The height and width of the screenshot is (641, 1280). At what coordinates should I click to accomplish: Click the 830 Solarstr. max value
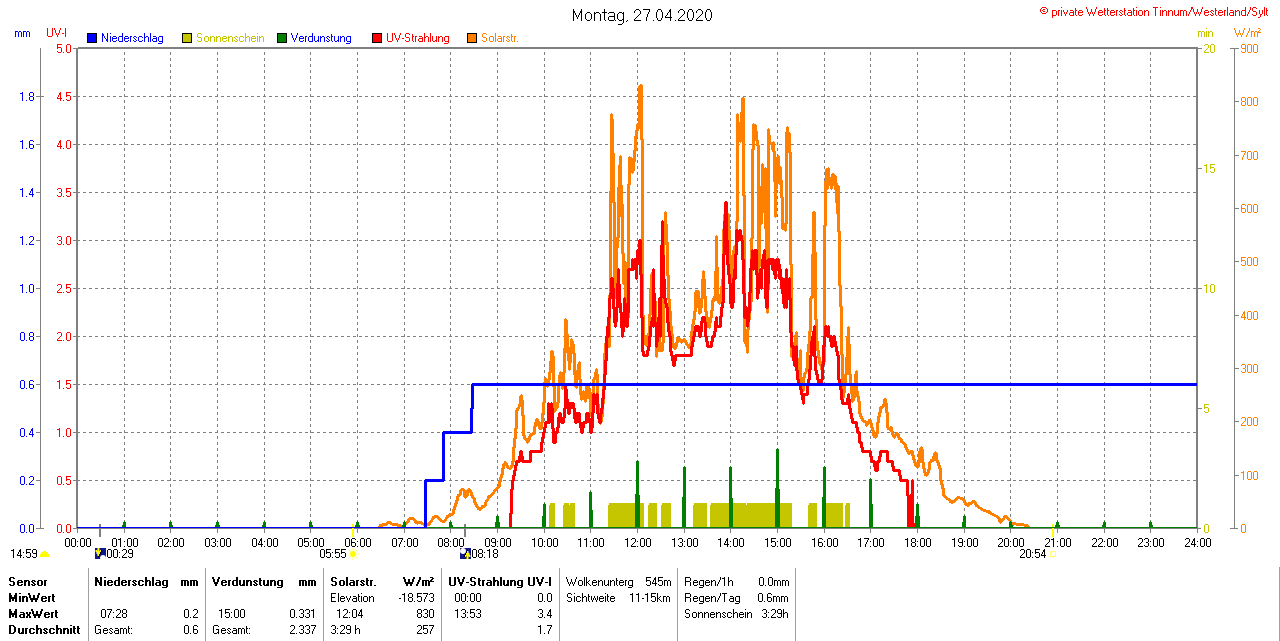425,613
